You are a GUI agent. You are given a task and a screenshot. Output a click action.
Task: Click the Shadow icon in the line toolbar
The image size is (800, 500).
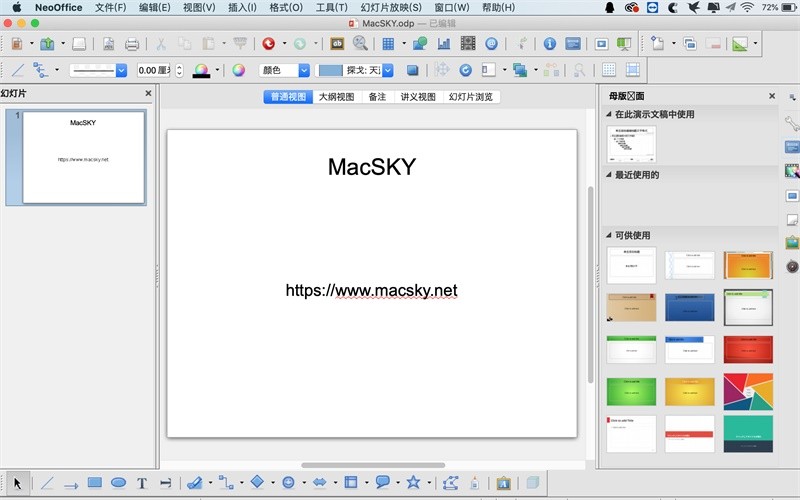[413, 70]
